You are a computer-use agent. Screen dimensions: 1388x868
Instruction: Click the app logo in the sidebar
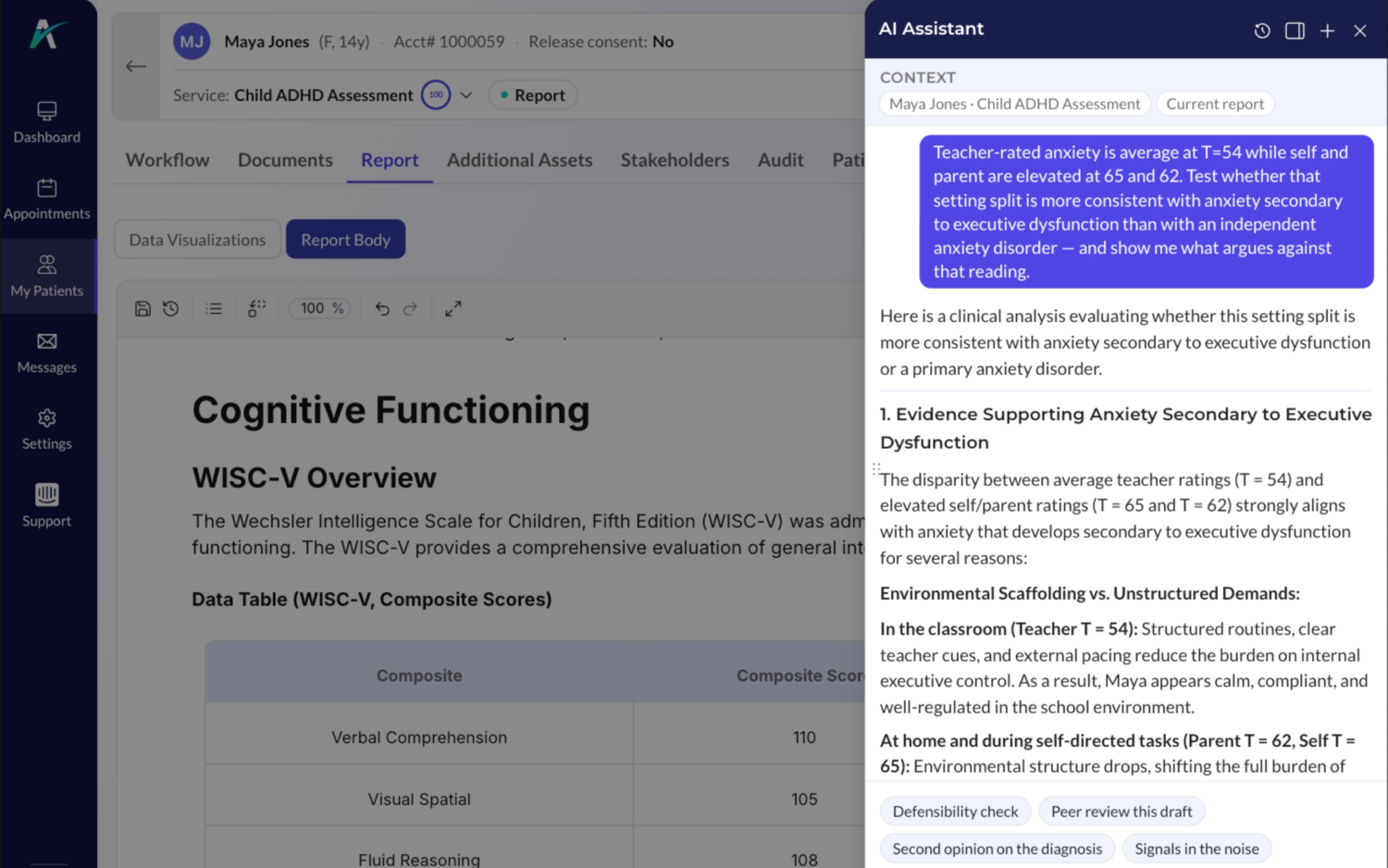47,34
